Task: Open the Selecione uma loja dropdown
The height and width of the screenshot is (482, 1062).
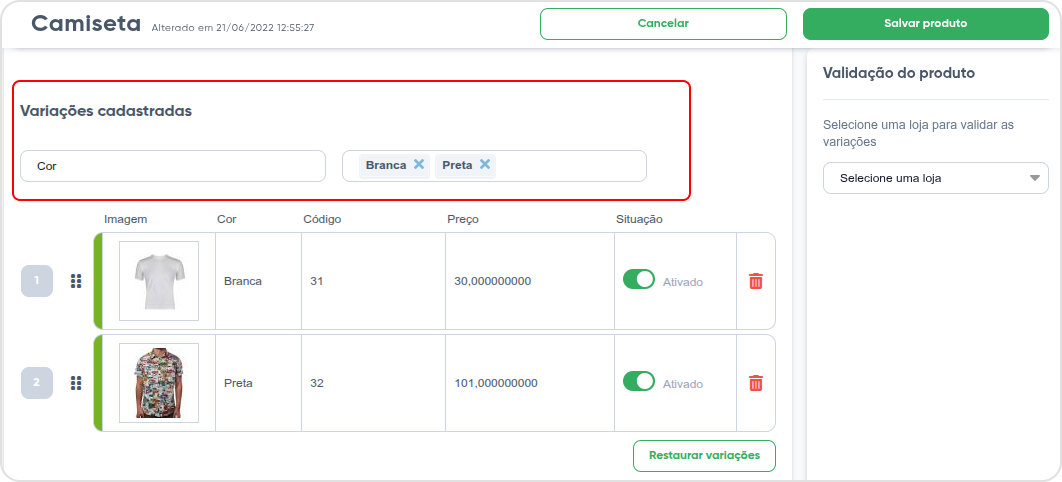Action: (x=935, y=179)
